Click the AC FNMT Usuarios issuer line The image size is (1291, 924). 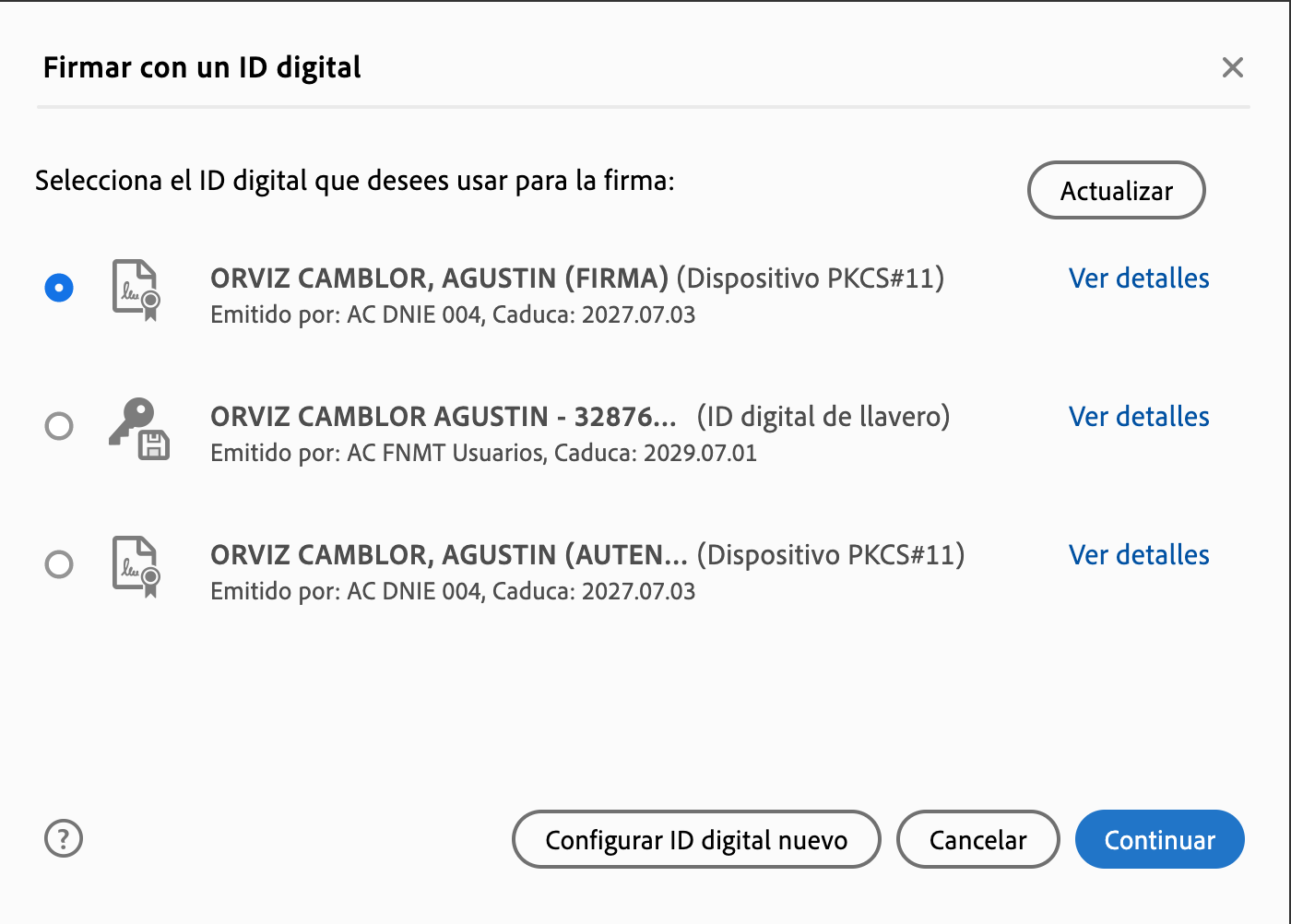(483, 454)
